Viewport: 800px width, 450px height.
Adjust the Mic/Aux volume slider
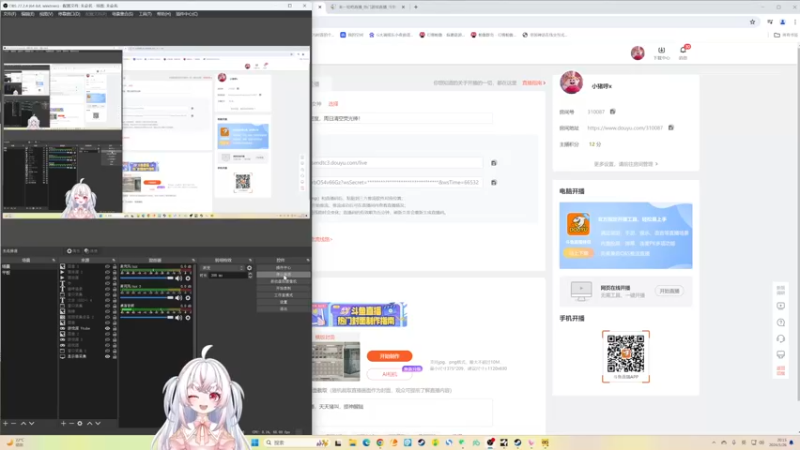click(x=147, y=278)
